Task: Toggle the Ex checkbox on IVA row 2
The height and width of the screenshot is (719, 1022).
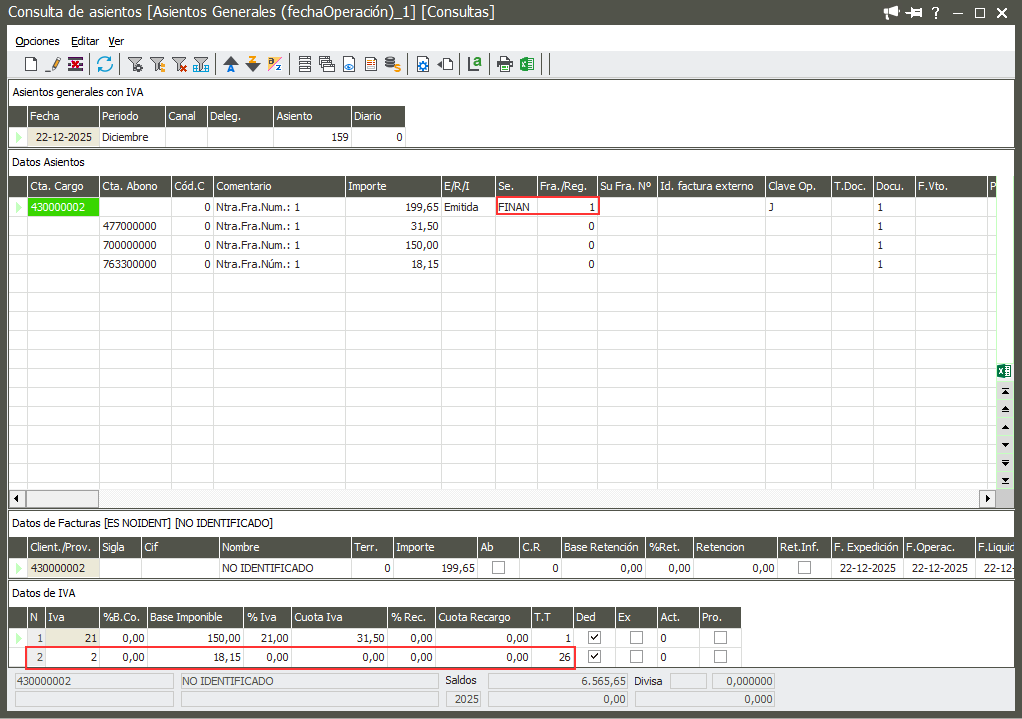Action: [635, 657]
